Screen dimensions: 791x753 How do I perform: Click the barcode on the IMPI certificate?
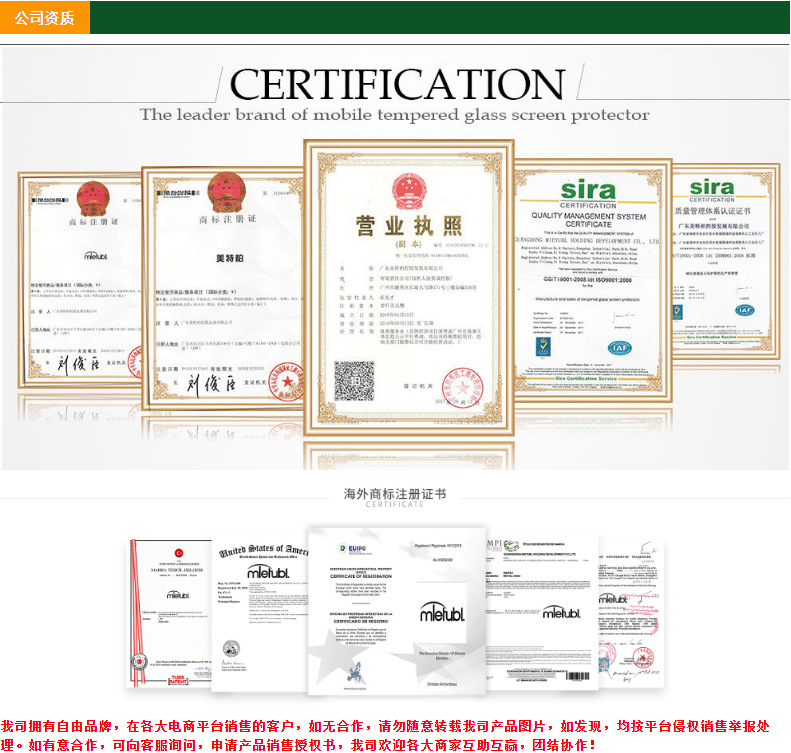578,676
